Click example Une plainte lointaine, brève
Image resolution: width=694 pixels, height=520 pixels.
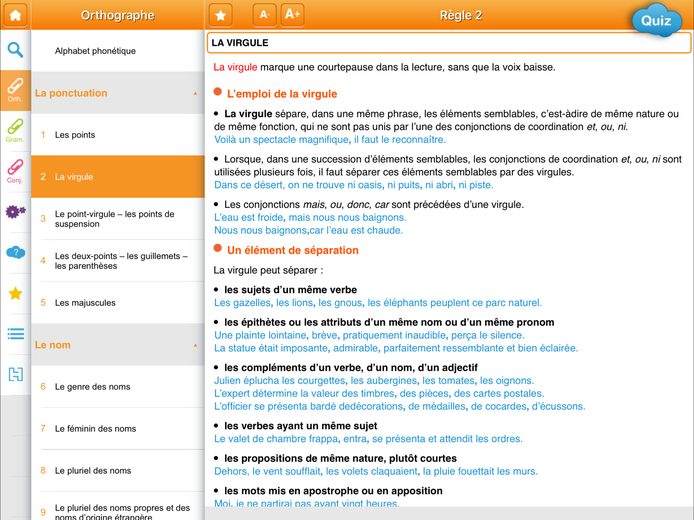point(369,335)
